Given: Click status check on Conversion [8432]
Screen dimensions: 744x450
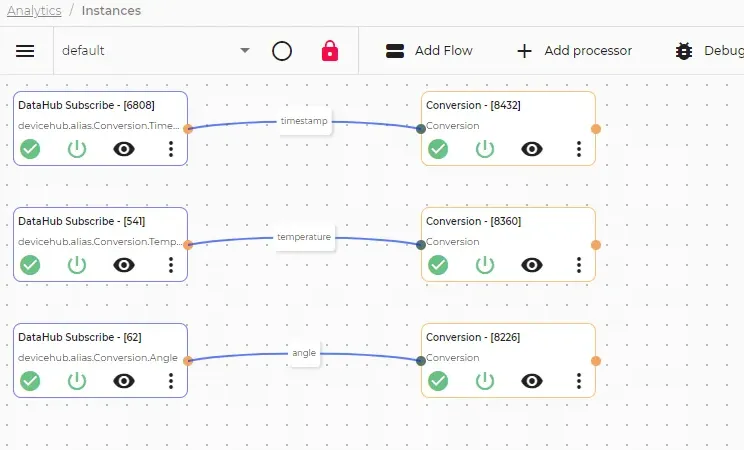Looking at the screenshot, I should [x=438, y=149].
